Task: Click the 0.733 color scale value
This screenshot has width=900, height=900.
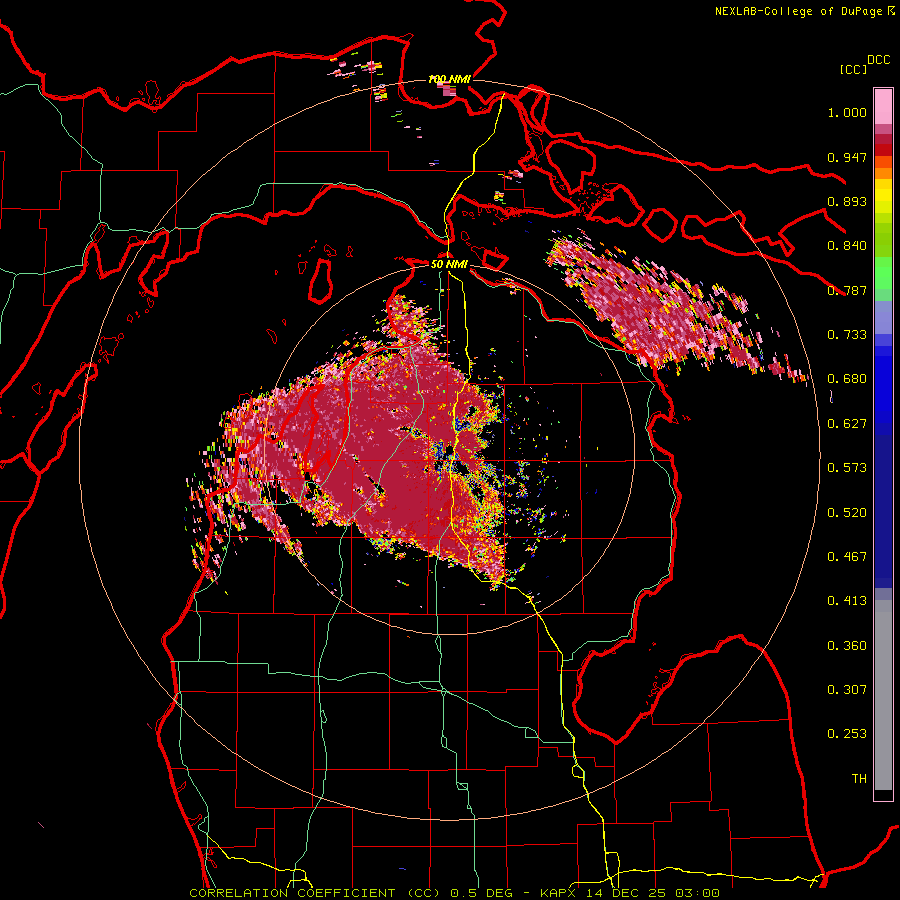Action: coord(847,335)
